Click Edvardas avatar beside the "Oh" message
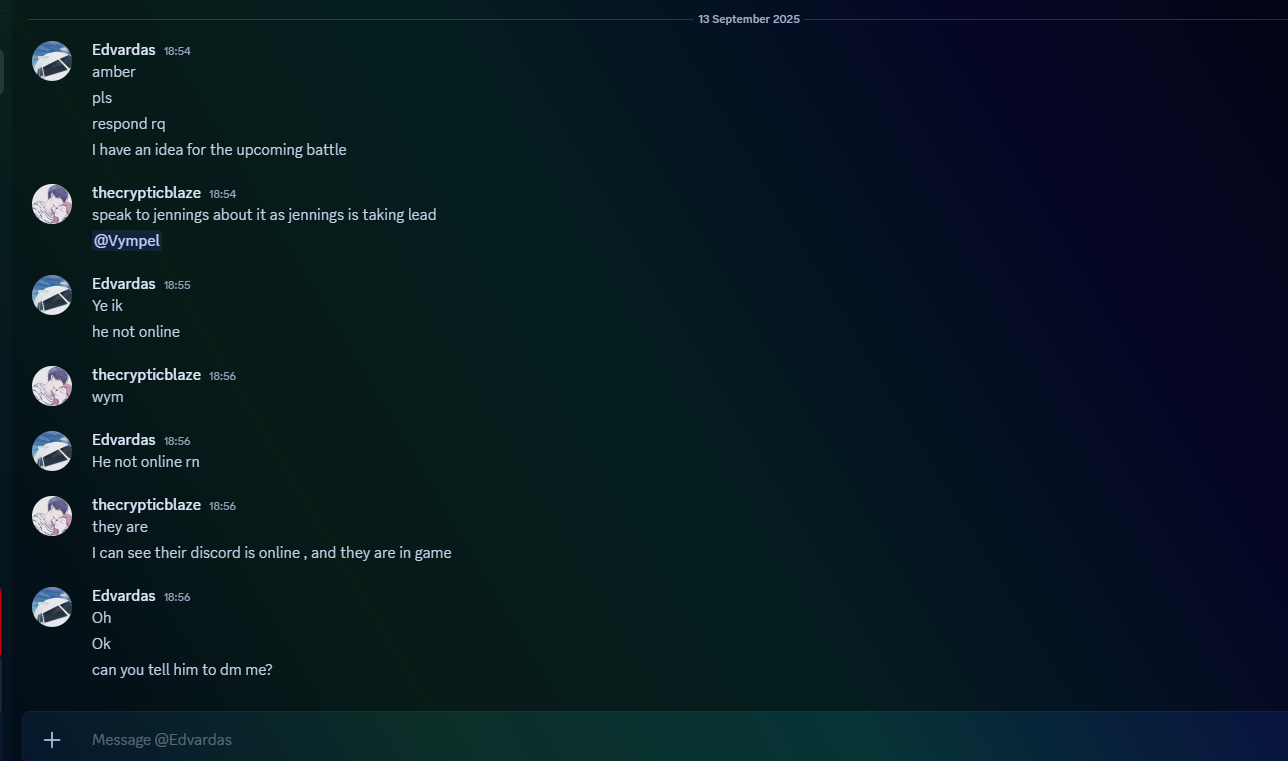The width and height of the screenshot is (1288, 761). pos(52,607)
